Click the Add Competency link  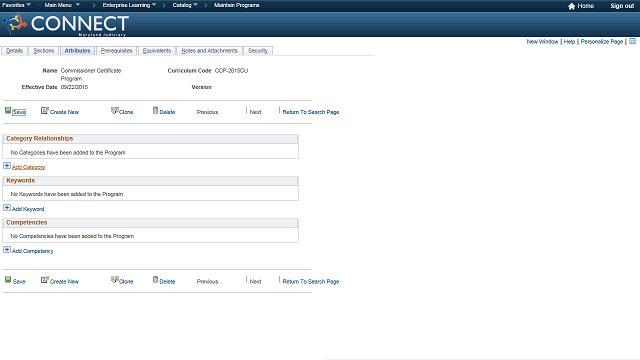[33, 251]
